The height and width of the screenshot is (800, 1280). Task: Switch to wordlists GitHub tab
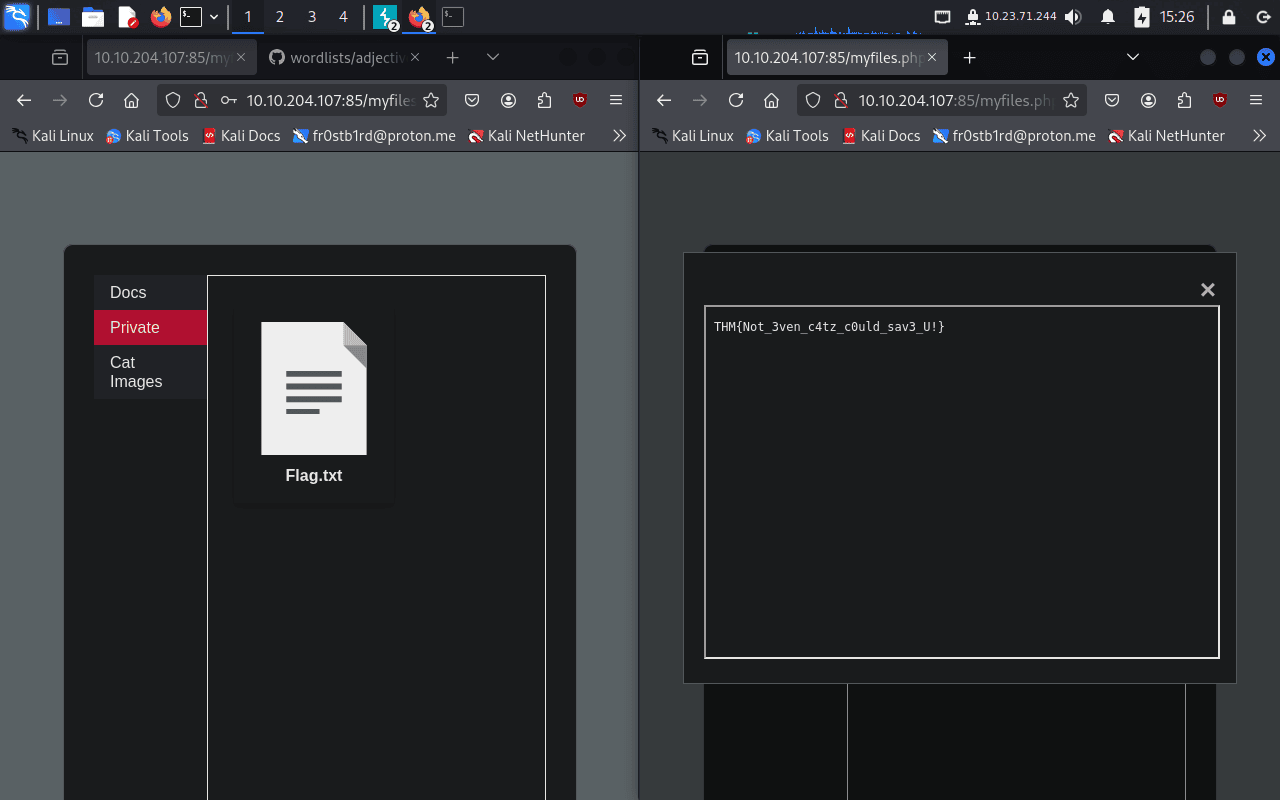pyautogui.click(x=338, y=58)
